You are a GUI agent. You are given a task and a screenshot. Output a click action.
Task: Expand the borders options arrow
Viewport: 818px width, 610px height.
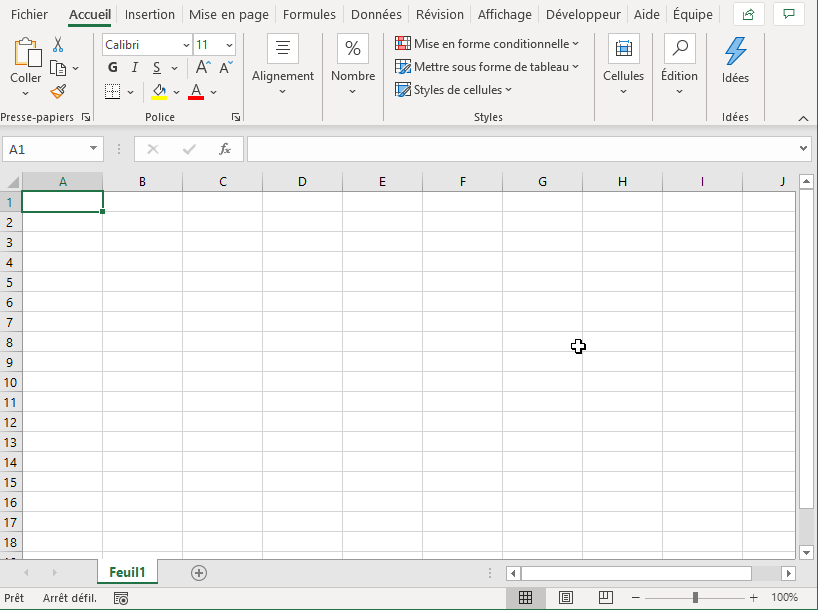(130, 92)
